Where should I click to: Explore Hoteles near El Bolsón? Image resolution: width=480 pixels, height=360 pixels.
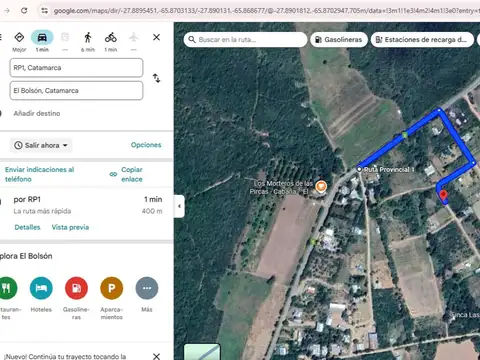tap(41, 288)
